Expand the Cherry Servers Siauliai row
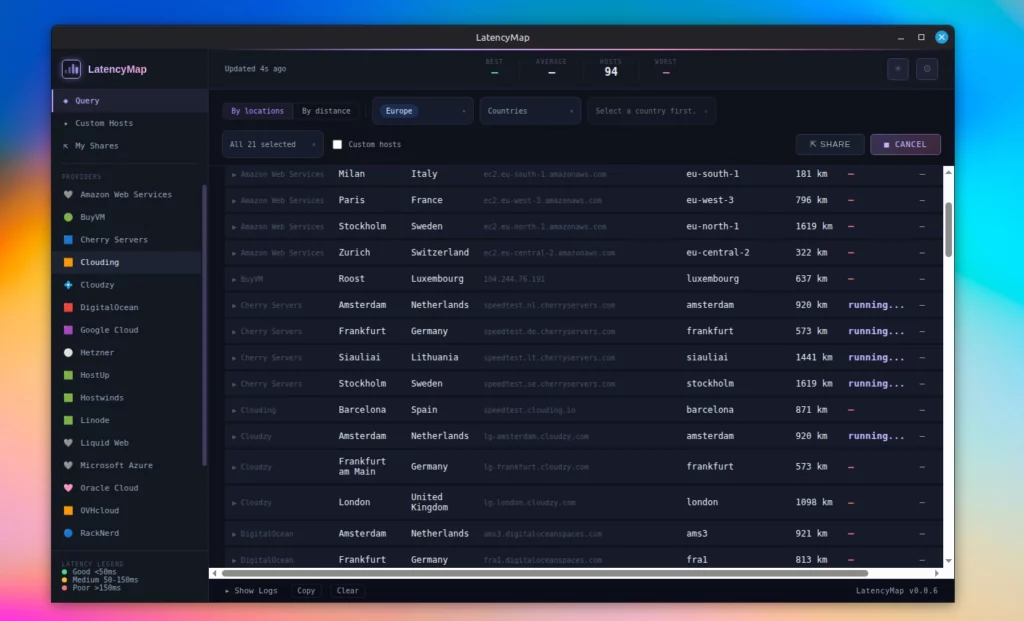1024x621 pixels. 234,358
